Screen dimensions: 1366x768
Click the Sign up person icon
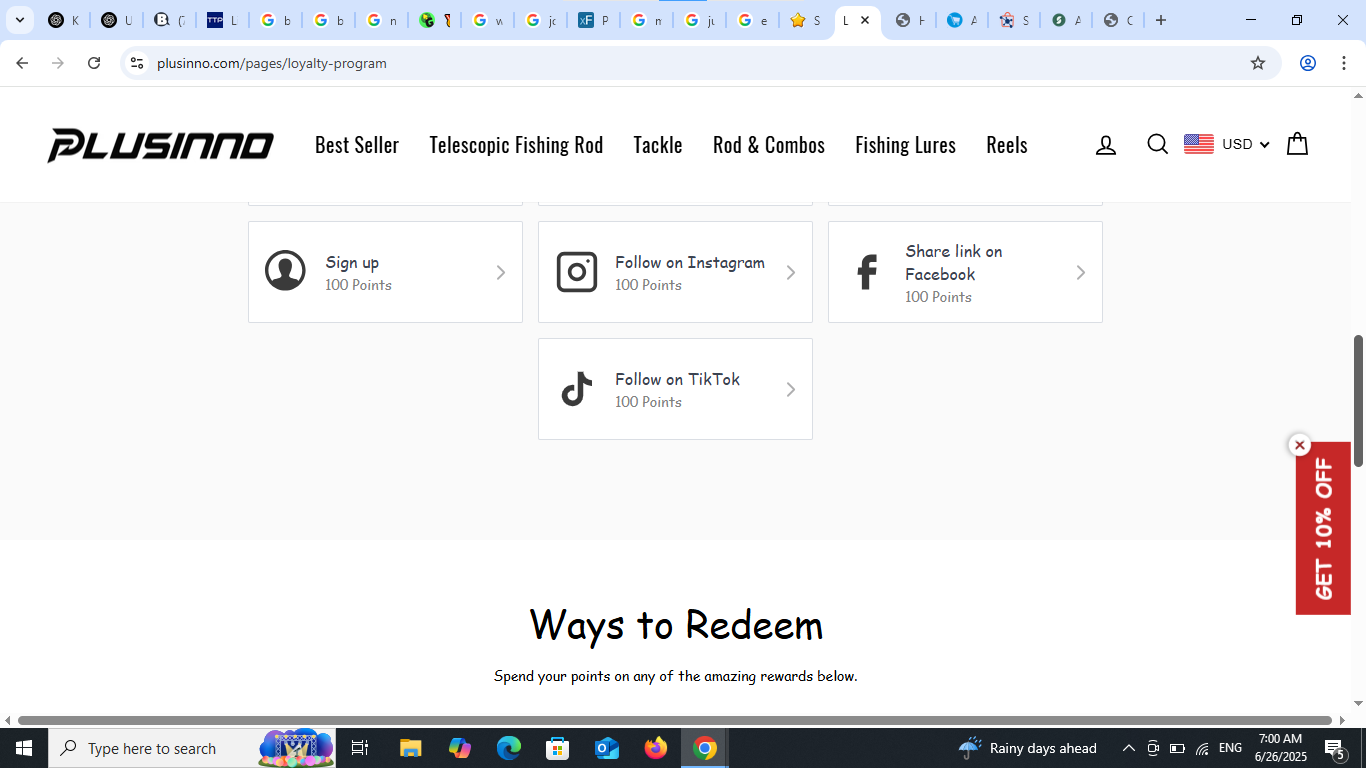pos(285,271)
